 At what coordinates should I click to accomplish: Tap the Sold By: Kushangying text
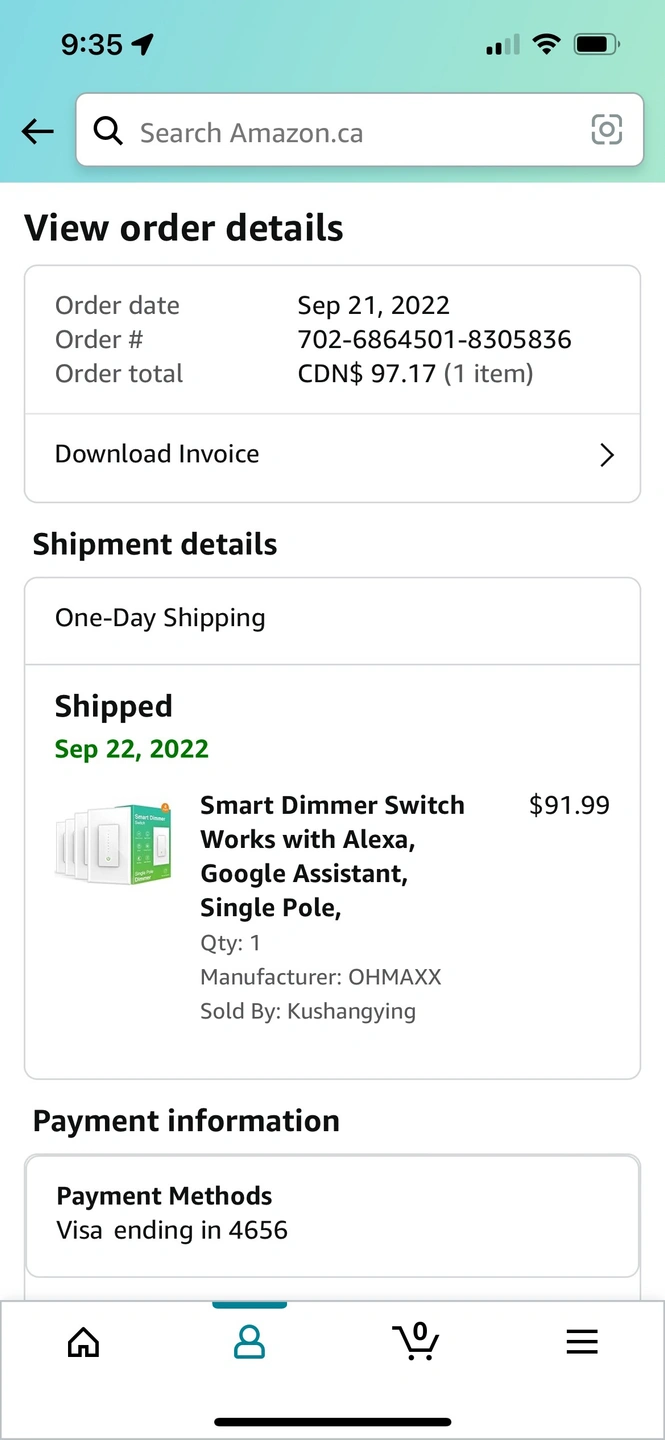point(308,1011)
